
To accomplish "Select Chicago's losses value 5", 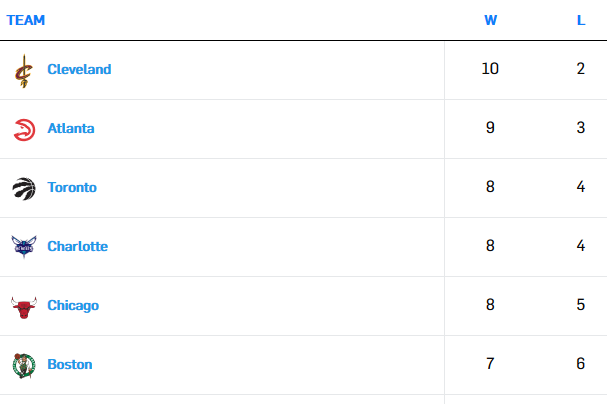I will (581, 305).
